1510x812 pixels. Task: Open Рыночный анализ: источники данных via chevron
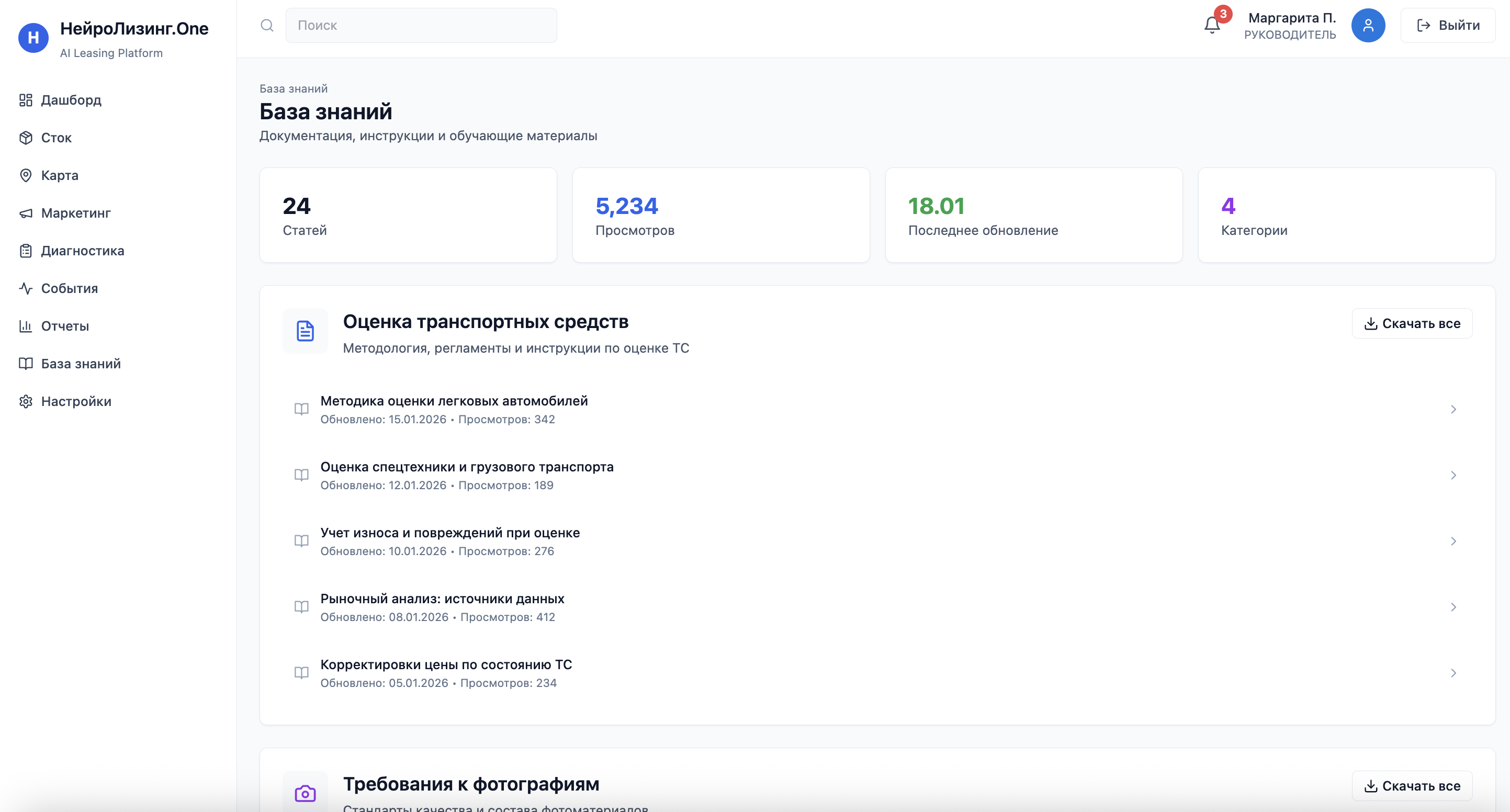pyautogui.click(x=1453, y=607)
